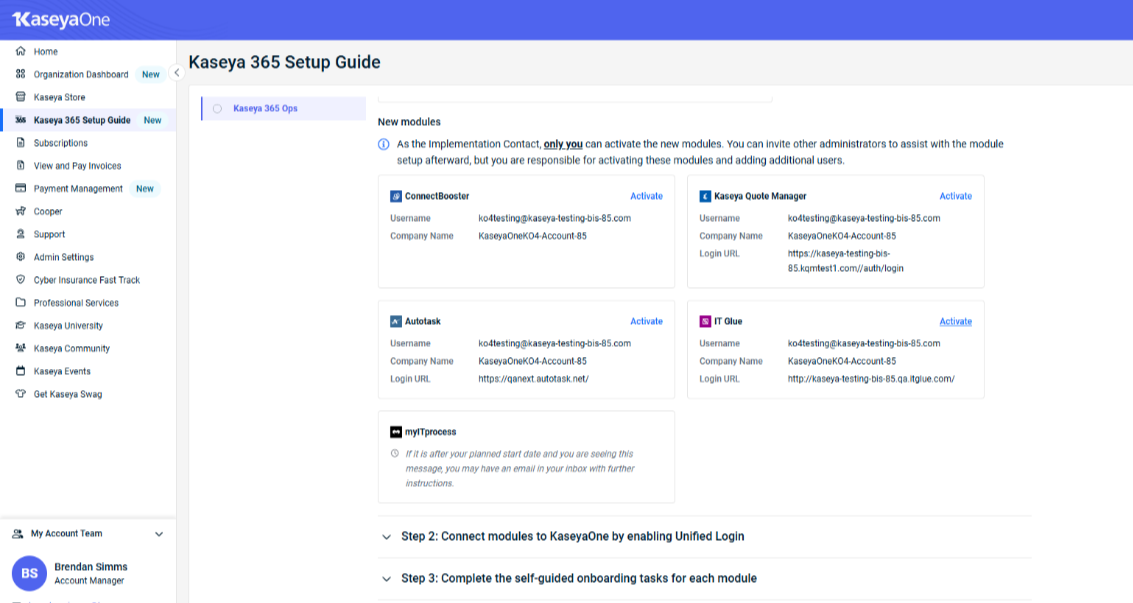Click the myITprocess module logo icon
Image resolution: width=1133 pixels, height=603 pixels.
coord(396,432)
